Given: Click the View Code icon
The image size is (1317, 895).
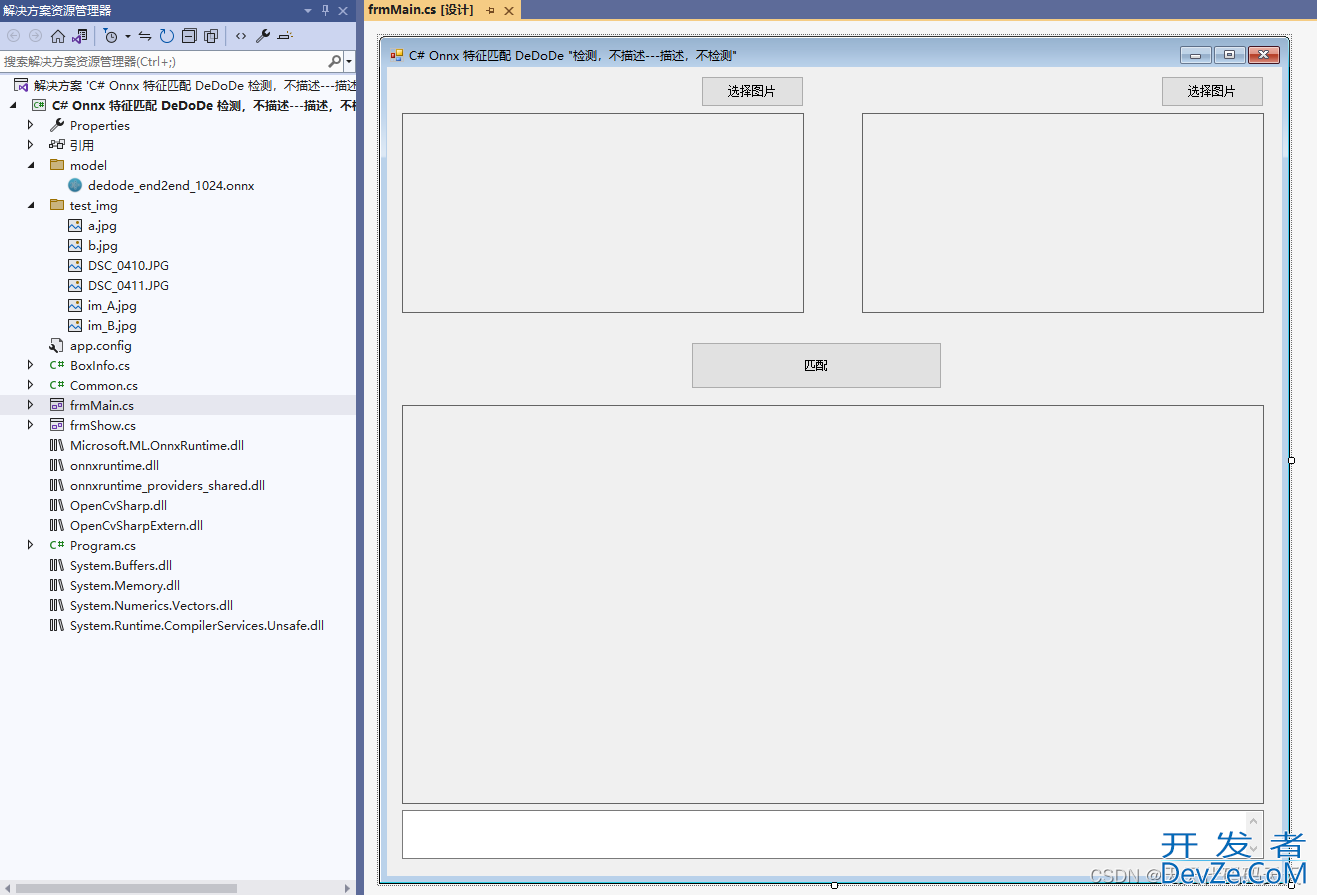Looking at the screenshot, I should pos(241,36).
